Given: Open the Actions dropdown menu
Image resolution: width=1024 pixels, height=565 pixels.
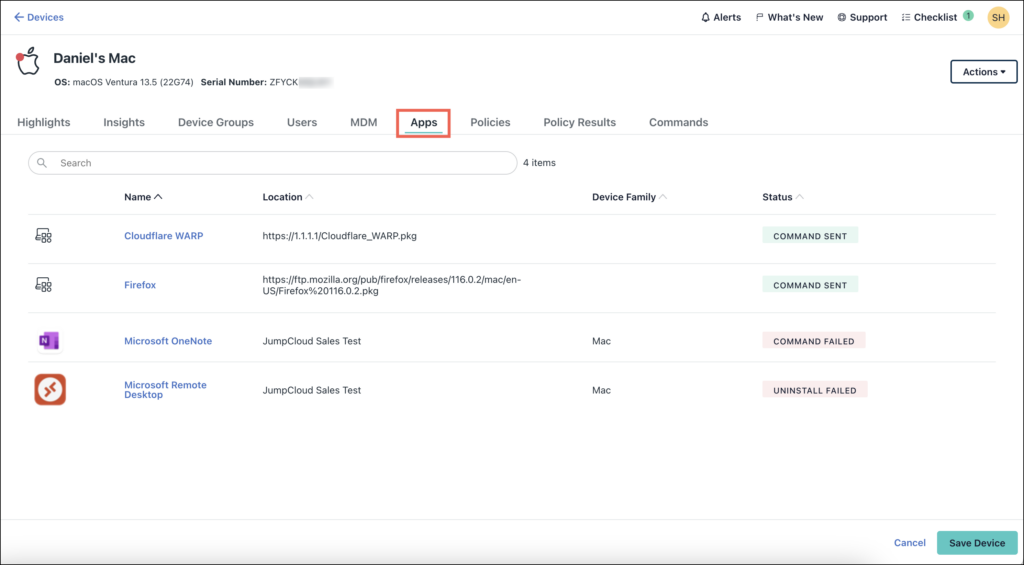Looking at the screenshot, I should coord(983,72).
